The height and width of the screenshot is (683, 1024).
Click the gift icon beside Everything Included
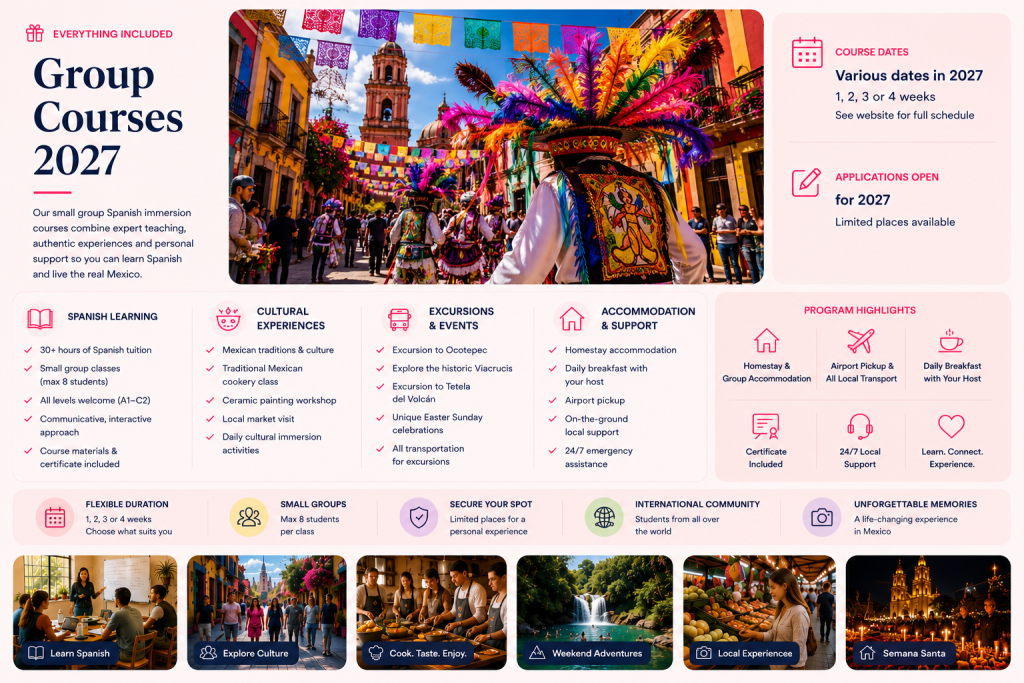[35, 33]
